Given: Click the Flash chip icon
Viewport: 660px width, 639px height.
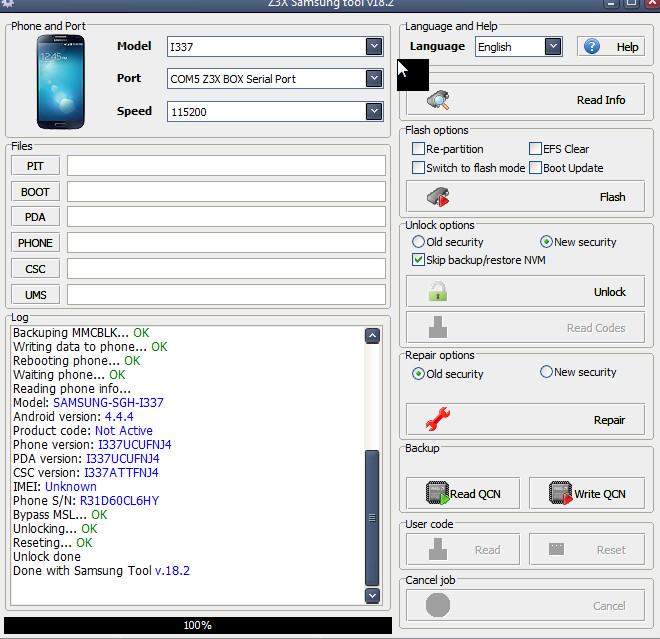Looking at the screenshot, I should click(438, 197).
